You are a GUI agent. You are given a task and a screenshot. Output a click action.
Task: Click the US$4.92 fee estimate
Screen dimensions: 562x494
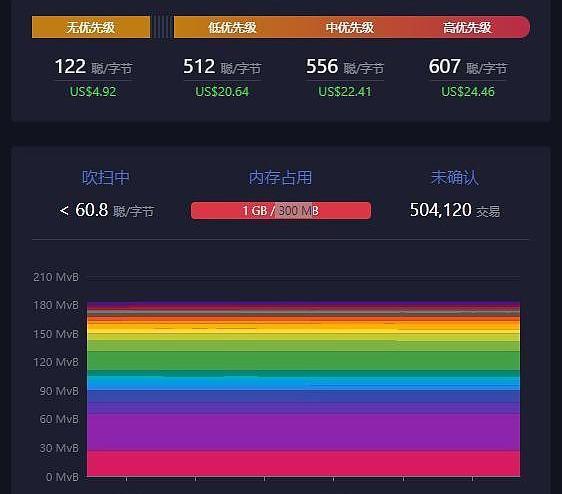pos(93,92)
